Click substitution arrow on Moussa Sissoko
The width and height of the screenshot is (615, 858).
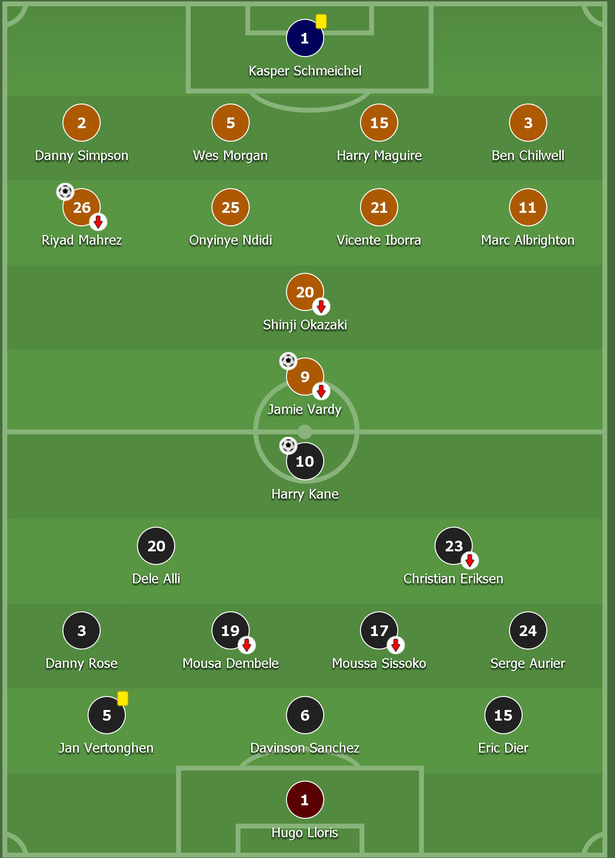click(x=396, y=645)
